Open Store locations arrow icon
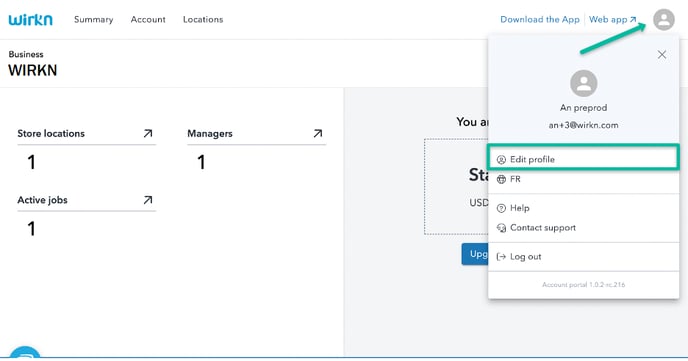 pos(148,133)
